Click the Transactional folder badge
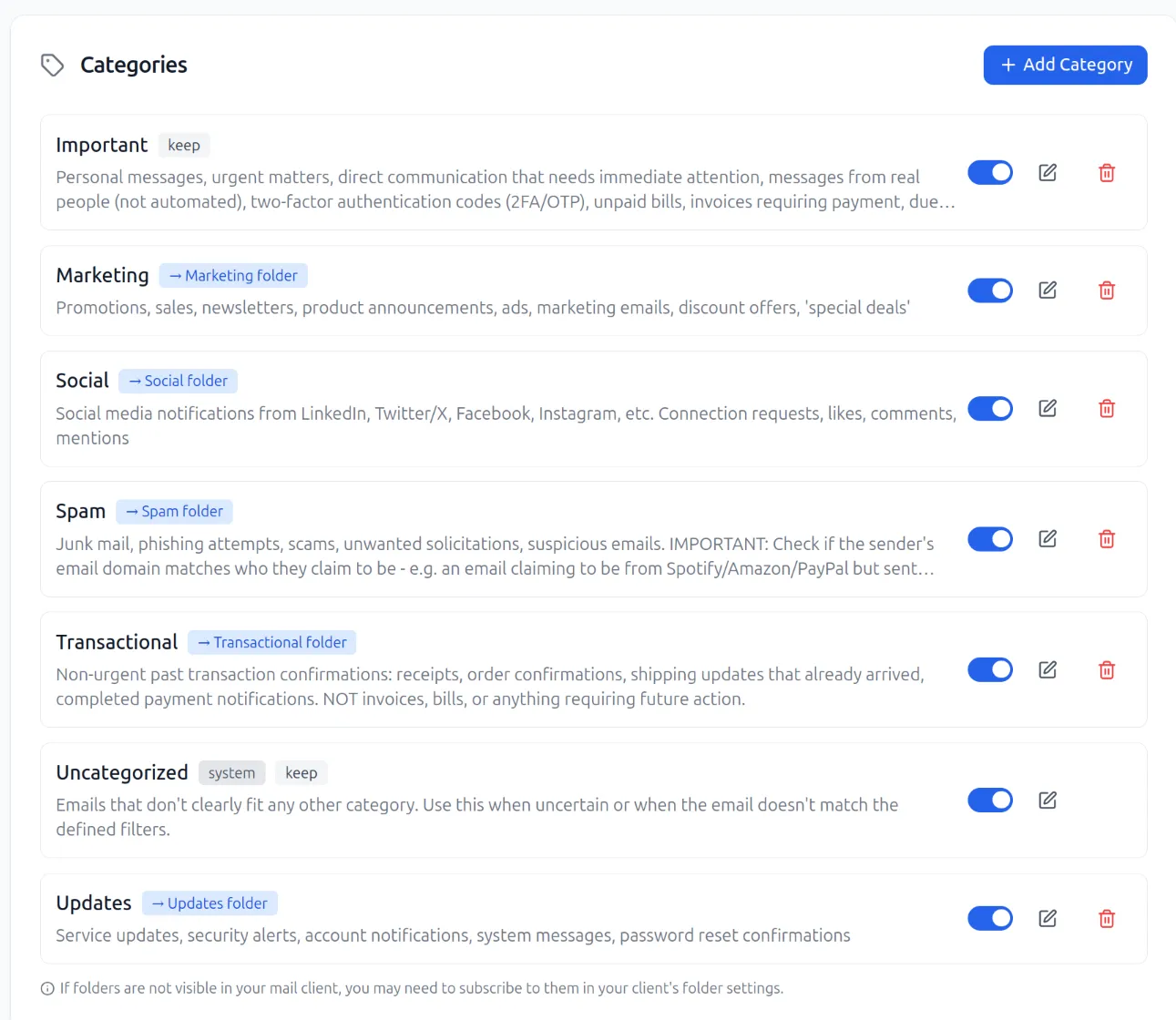The height and width of the screenshot is (1020, 1176). coord(271,643)
